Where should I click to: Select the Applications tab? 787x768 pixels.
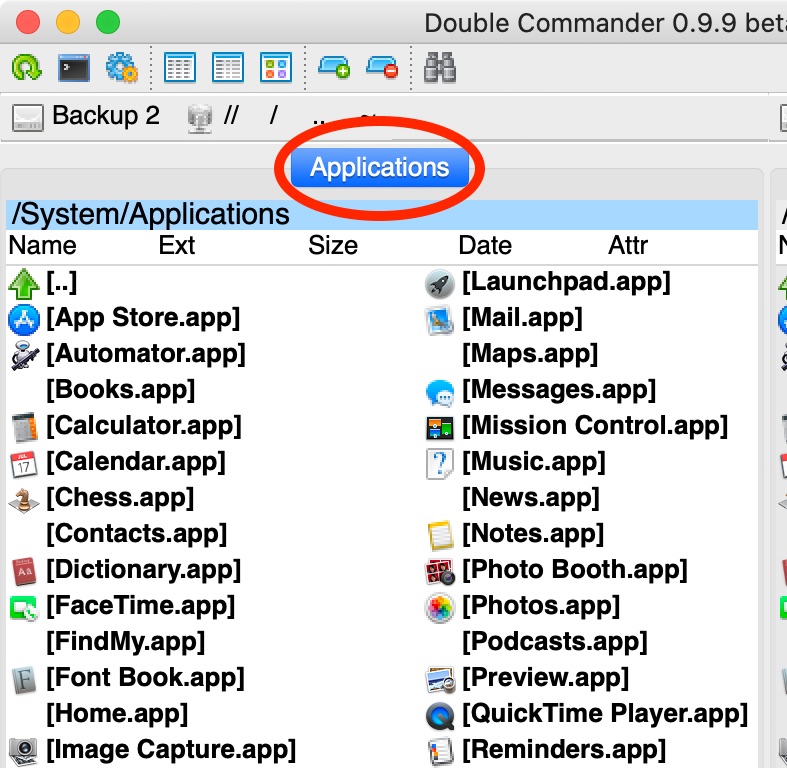click(x=379, y=168)
